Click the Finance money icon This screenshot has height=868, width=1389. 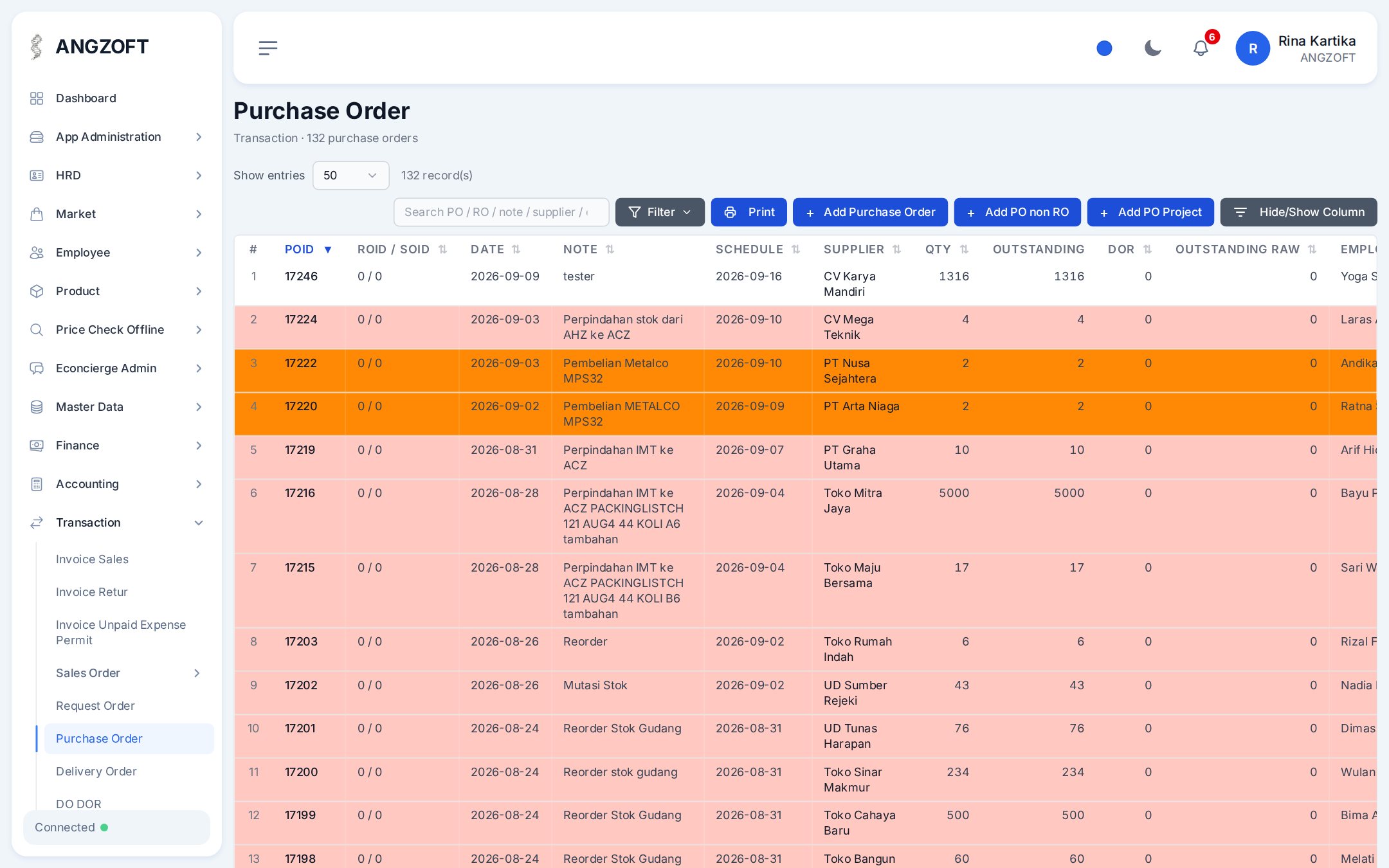coord(37,446)
